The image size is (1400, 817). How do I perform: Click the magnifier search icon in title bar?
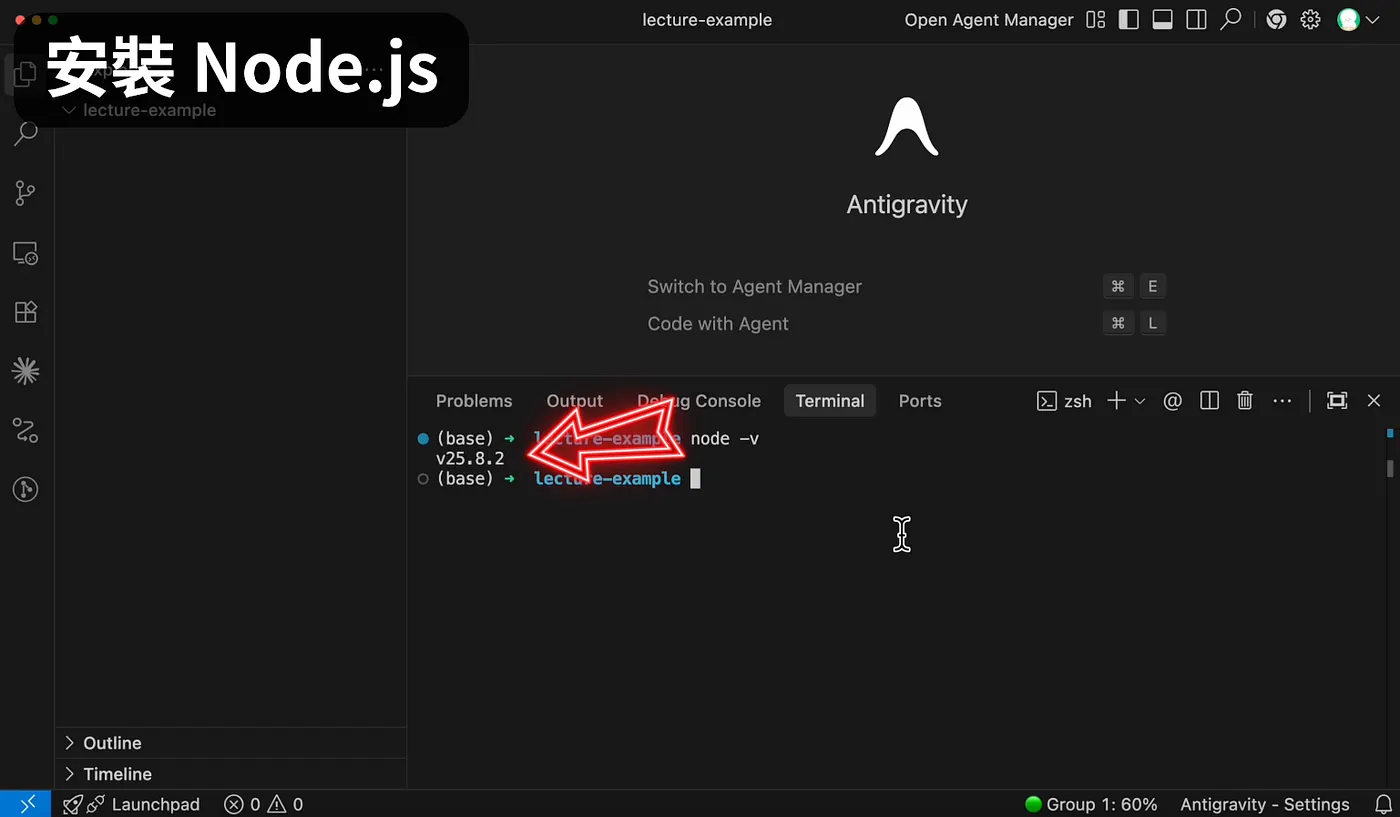point(1231,19)
